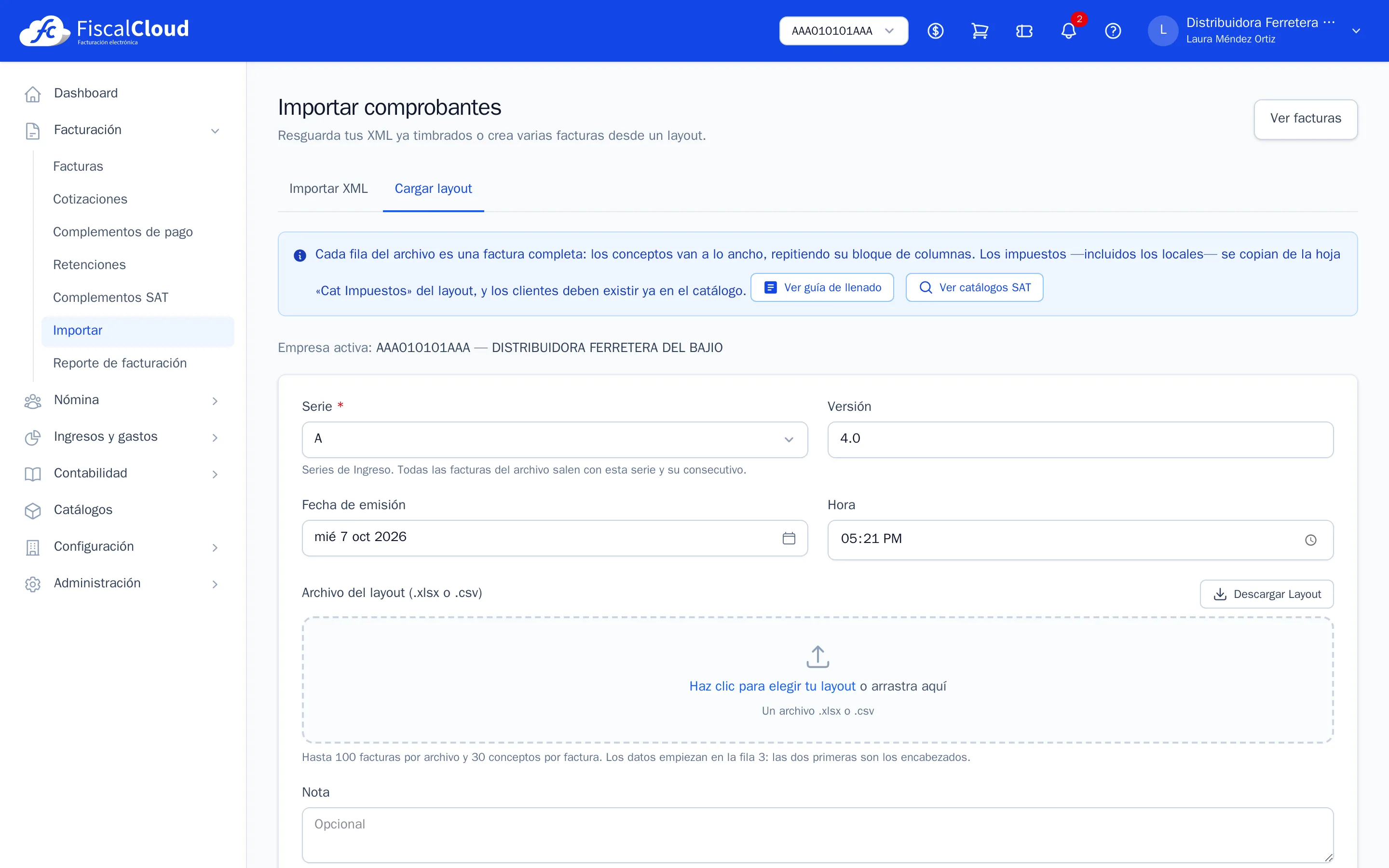
Task: Click the info icon in blue notice
Action: click(300, 256)
